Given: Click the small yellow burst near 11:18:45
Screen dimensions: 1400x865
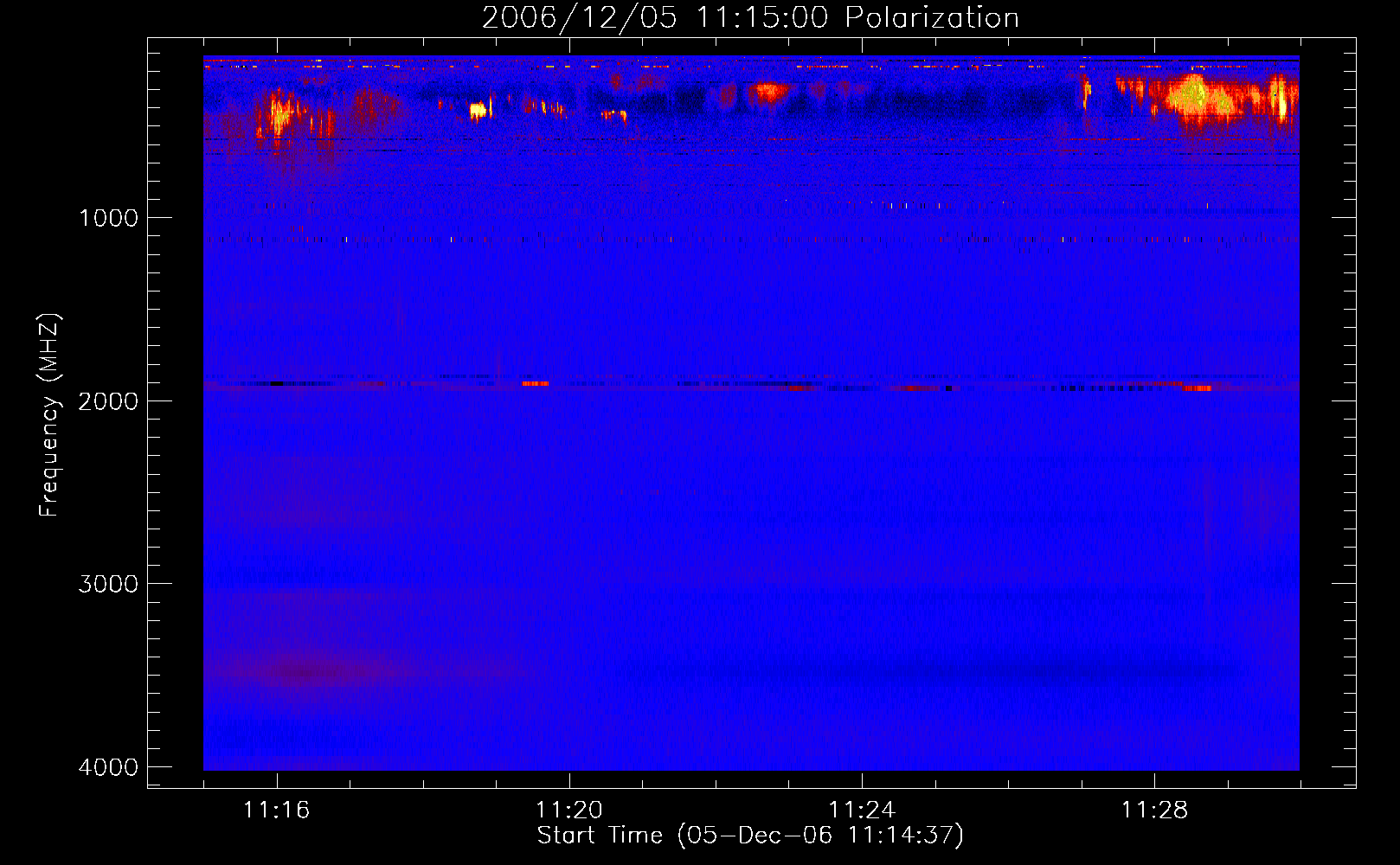Looking at the screenshot, I should coord(478,110).
